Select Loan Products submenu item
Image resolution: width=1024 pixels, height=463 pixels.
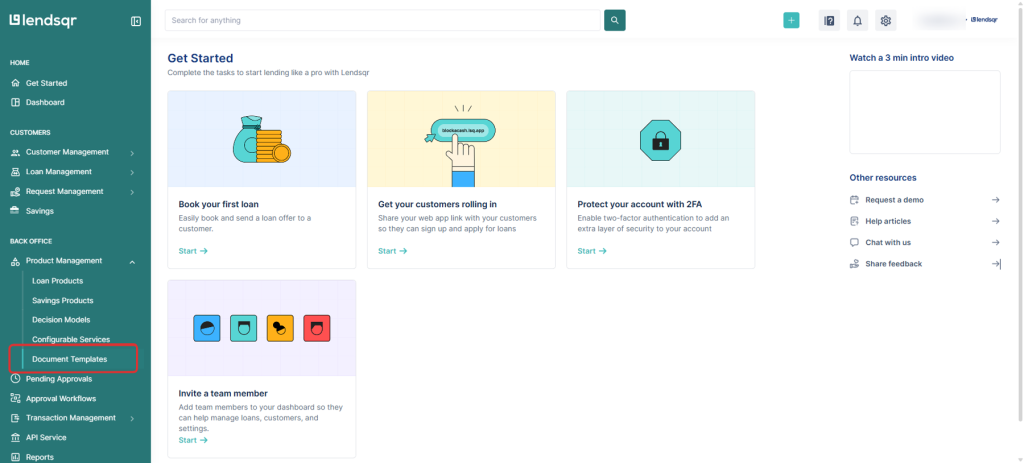57,281
